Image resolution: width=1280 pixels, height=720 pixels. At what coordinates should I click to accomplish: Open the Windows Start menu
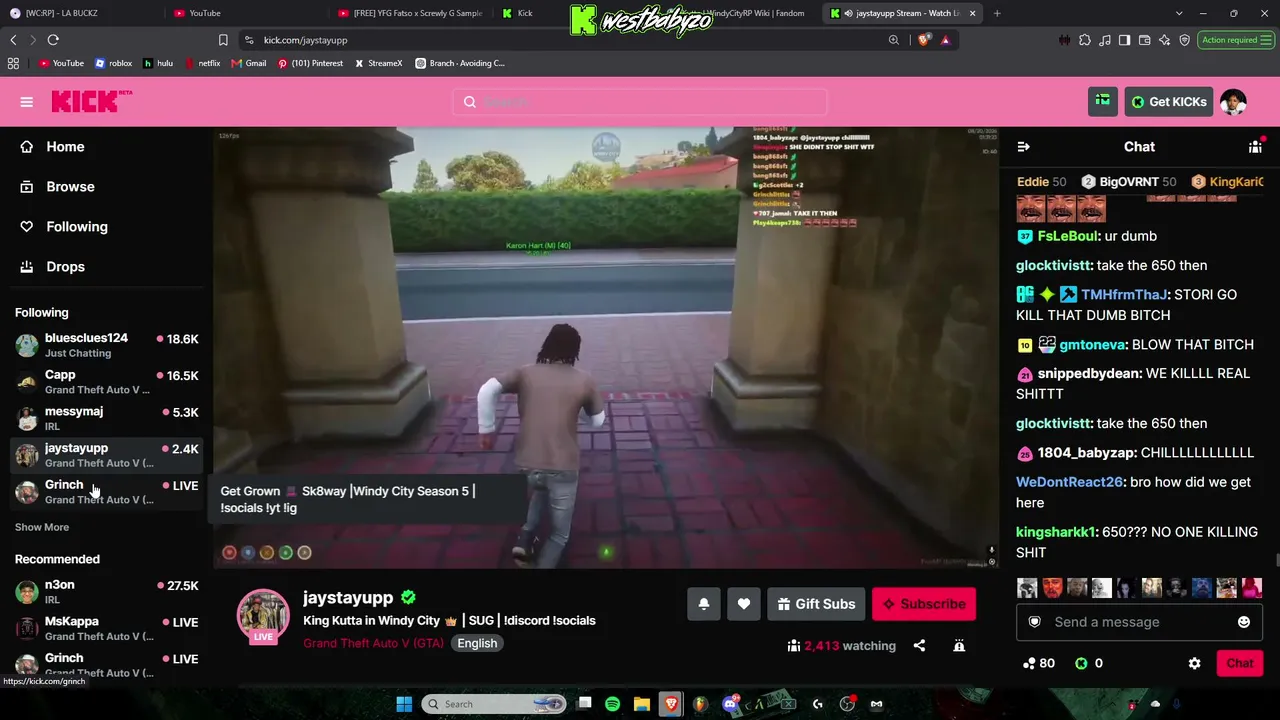[404, 704]
